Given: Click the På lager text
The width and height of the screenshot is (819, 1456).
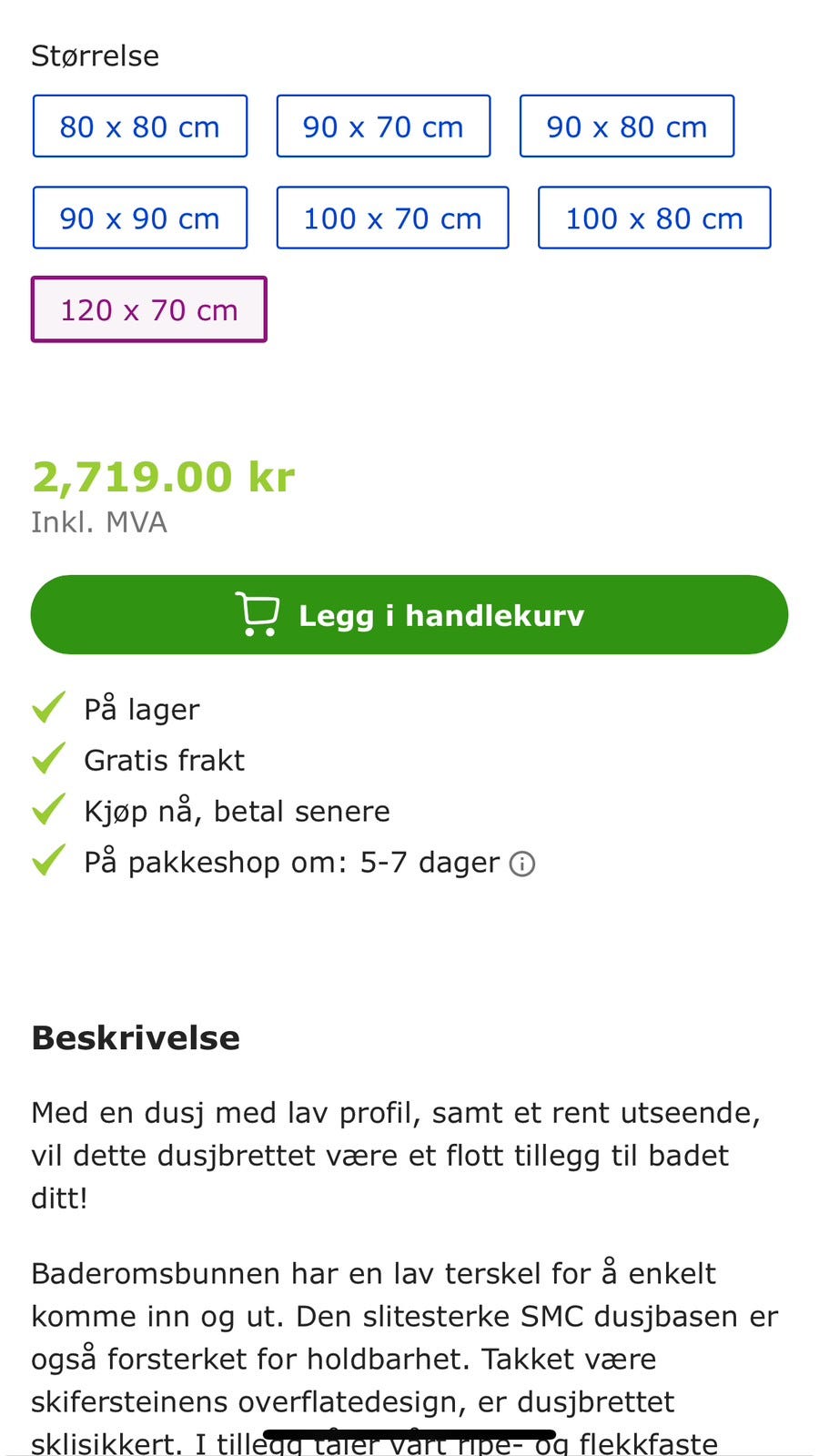Looking at the screenshot, I should tap(141, 708).
